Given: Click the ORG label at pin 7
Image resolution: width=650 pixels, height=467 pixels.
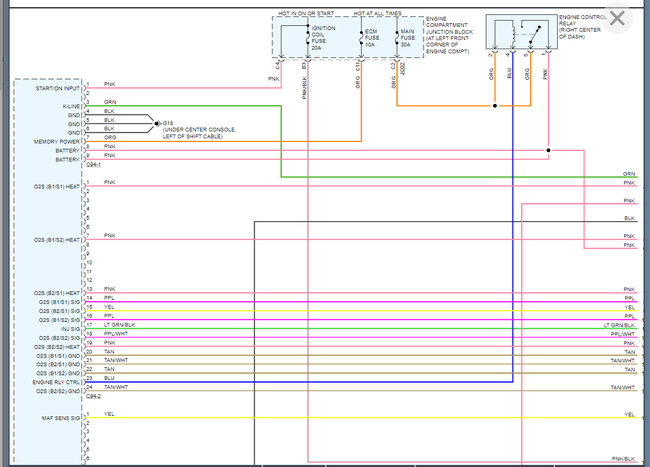Looking at the screenshot, I should click(x=110, y=138).
